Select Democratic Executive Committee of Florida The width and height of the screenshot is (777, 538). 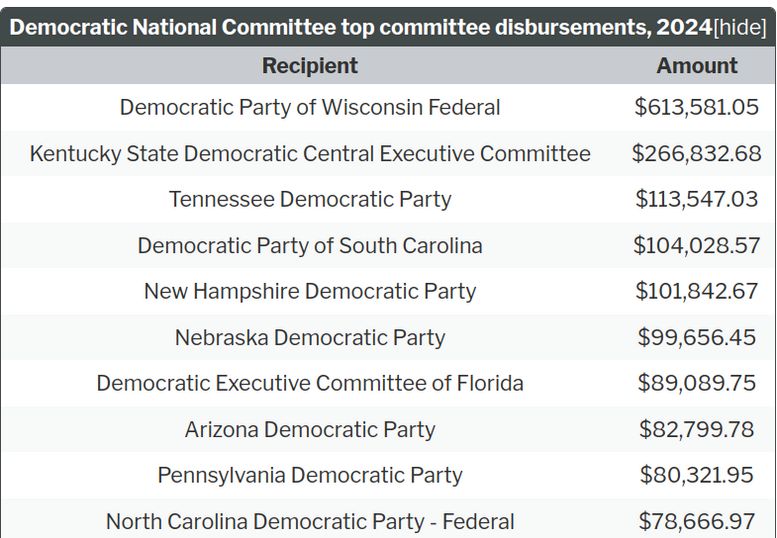point(310,383)
